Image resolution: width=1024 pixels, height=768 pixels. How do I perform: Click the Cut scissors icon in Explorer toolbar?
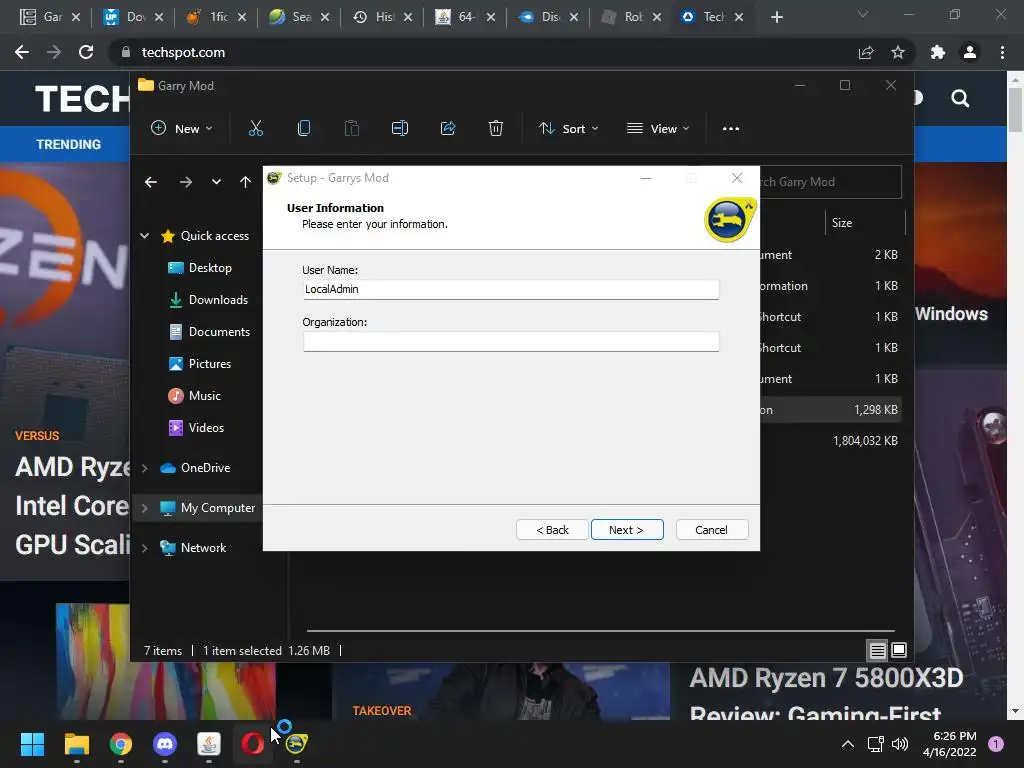point(255,129)
